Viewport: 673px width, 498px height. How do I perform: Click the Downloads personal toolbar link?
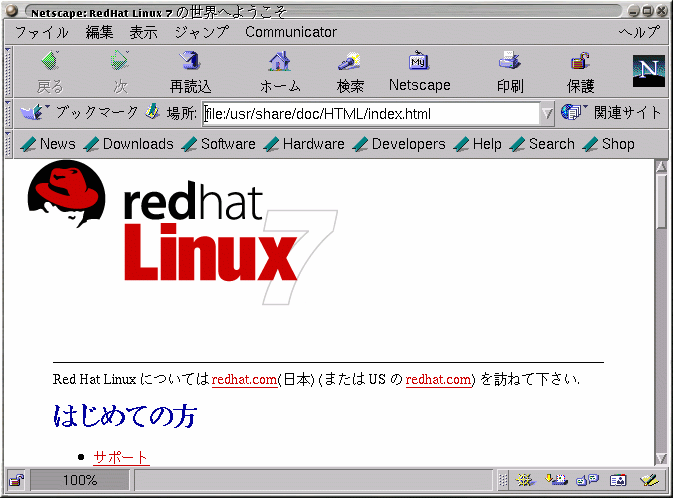pyautogui.click(x=129, y=144)
